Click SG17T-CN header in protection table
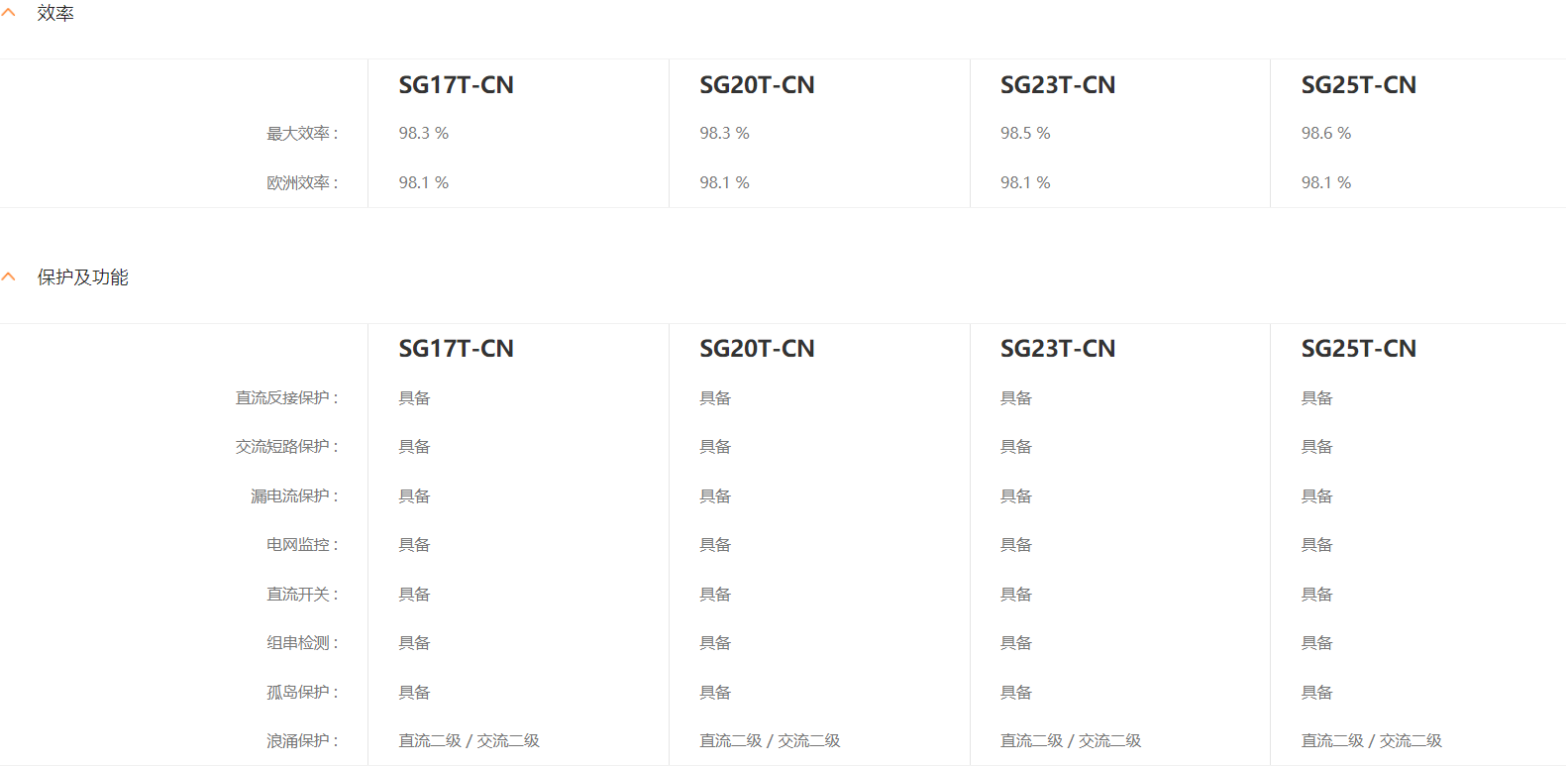This screenshot has height=768, width=1568. tap(456, 349)
